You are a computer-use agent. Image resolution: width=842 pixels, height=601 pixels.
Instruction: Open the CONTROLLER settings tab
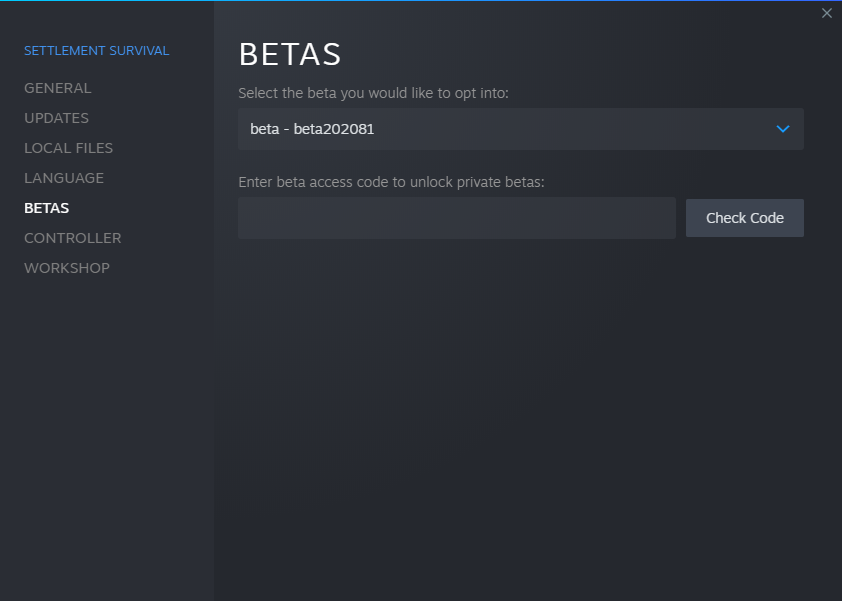click(x=72, y=238)
